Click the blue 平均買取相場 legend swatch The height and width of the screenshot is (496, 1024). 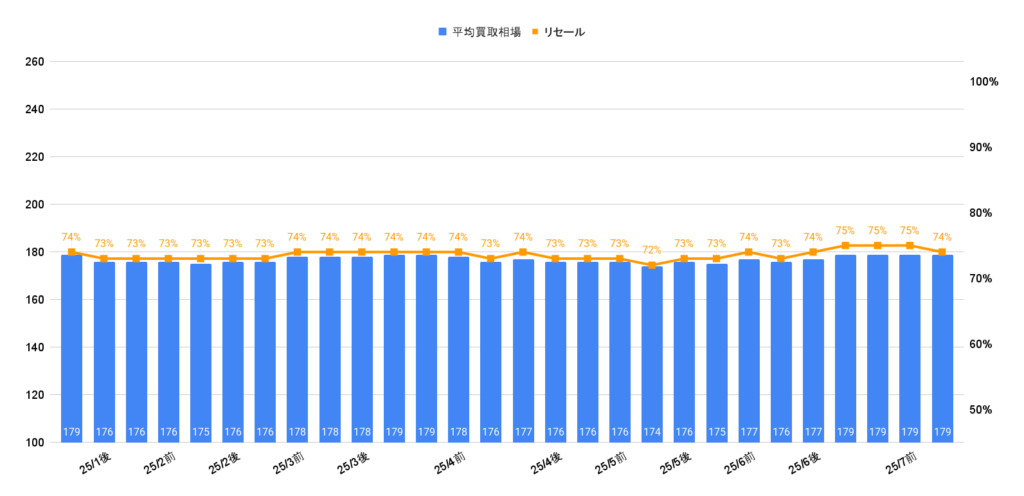coord(442,32)
